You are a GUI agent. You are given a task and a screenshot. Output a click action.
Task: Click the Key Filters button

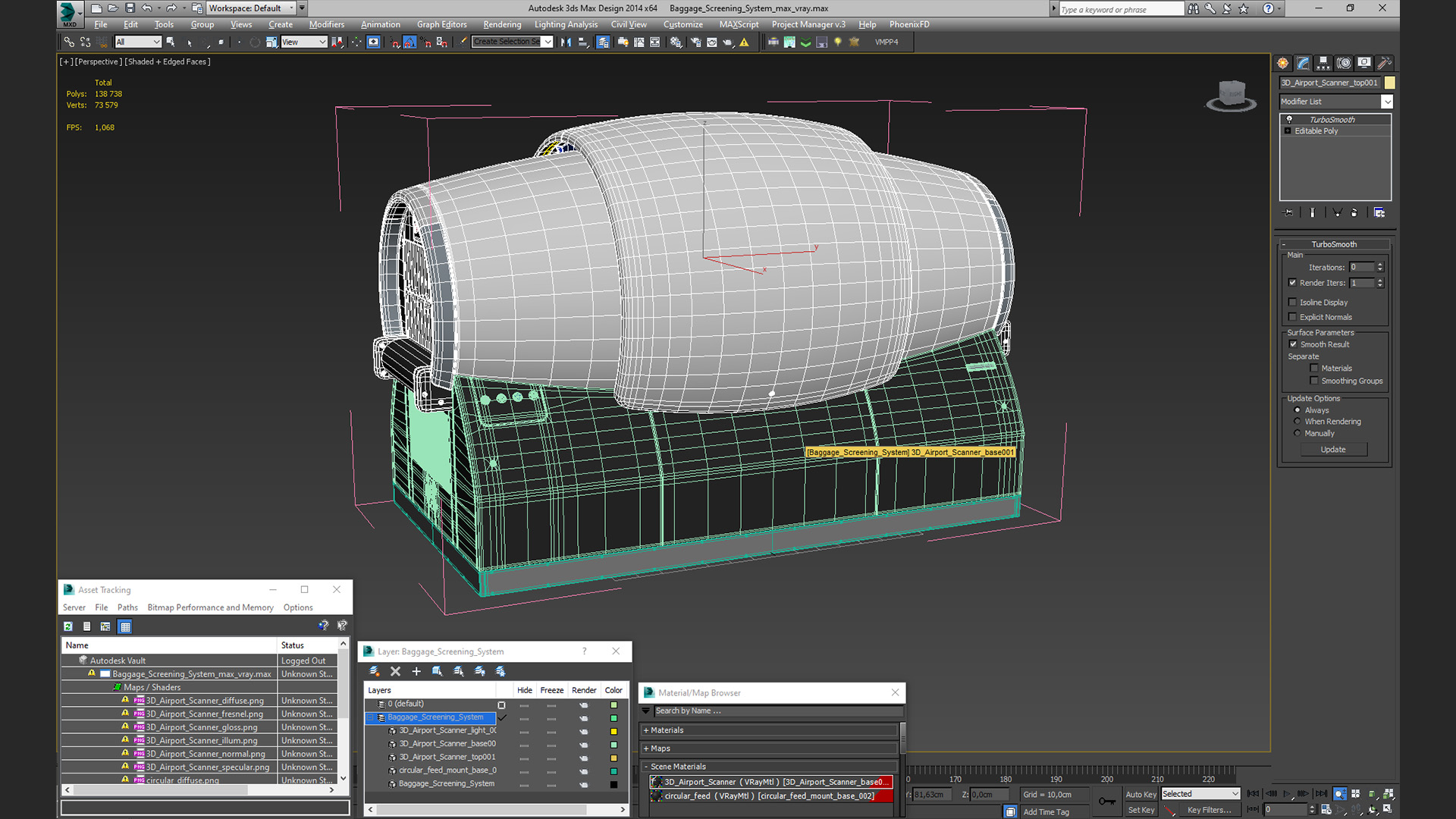1209,810
